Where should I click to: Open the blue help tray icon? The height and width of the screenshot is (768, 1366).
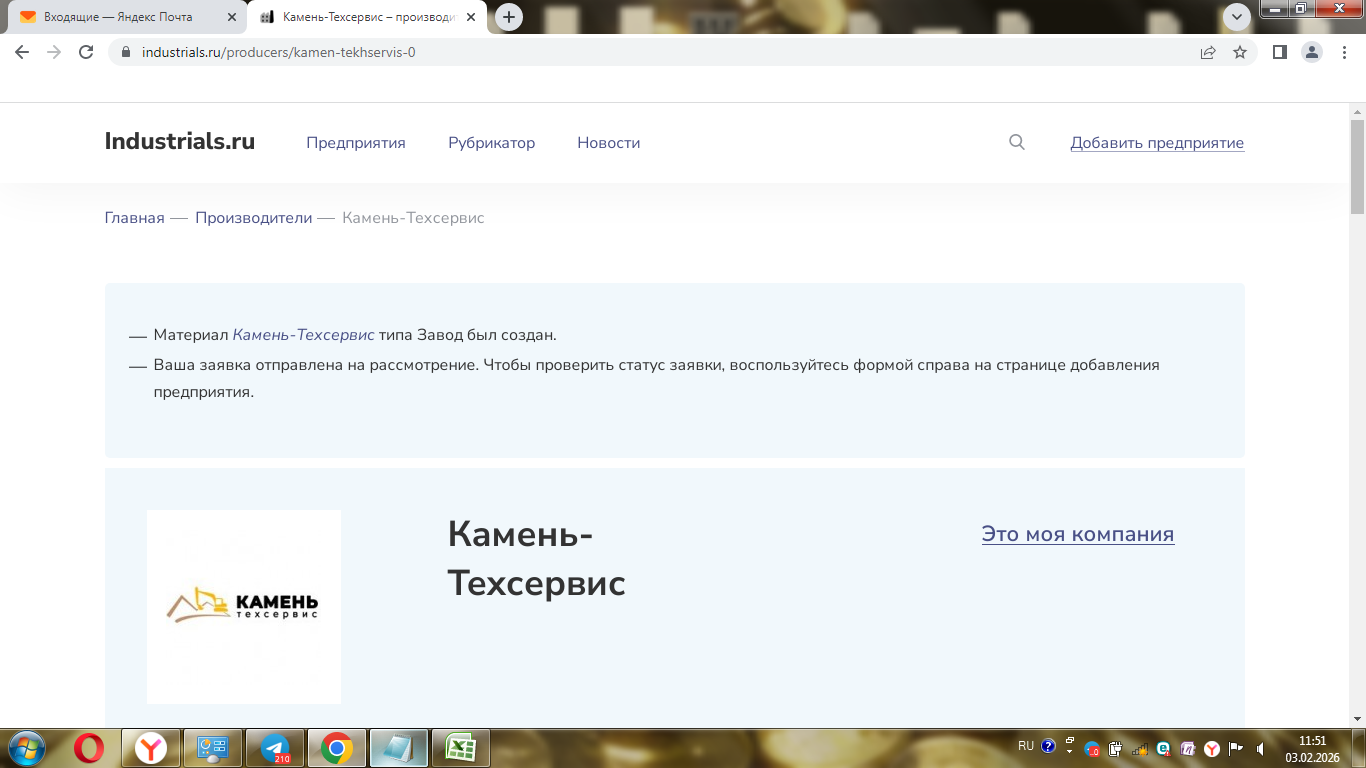click(x=1048, y=746)
